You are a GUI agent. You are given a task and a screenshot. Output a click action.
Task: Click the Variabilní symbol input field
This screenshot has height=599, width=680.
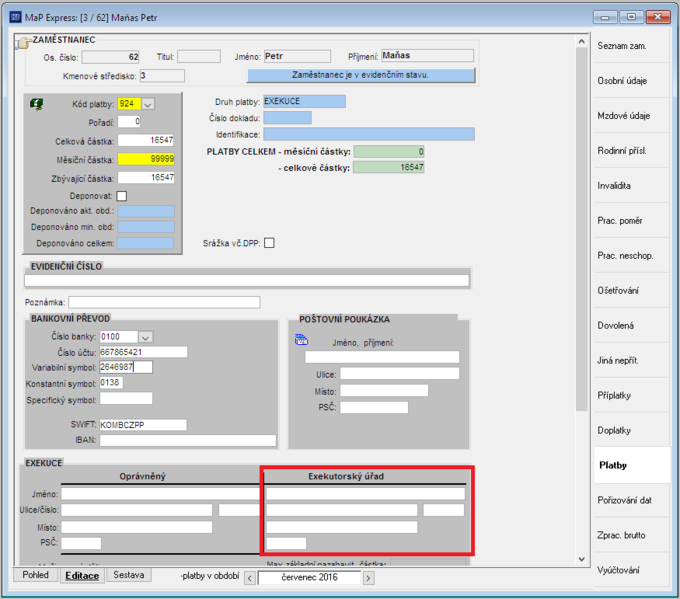126,367
